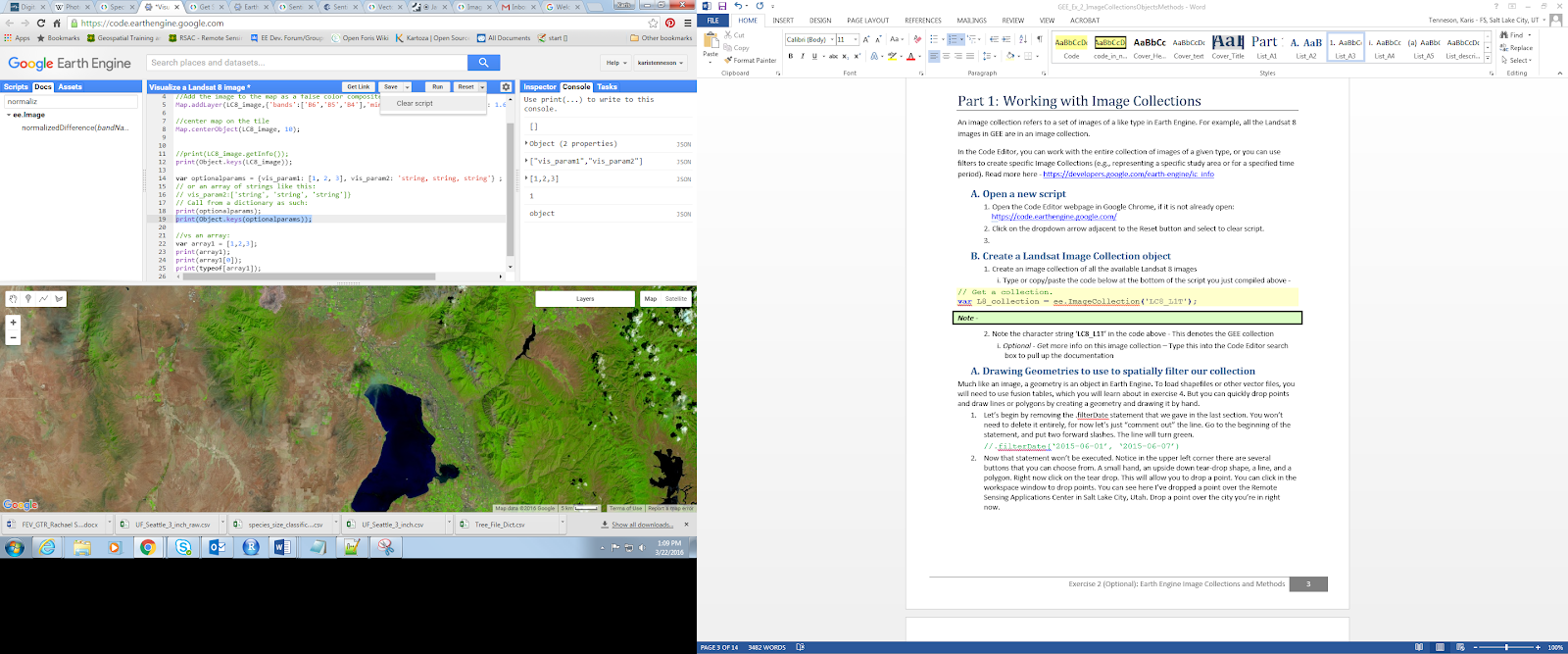Switch to the Scripts tab
Viewport: 1568px width, 654px height.
[x=17, y=86]
